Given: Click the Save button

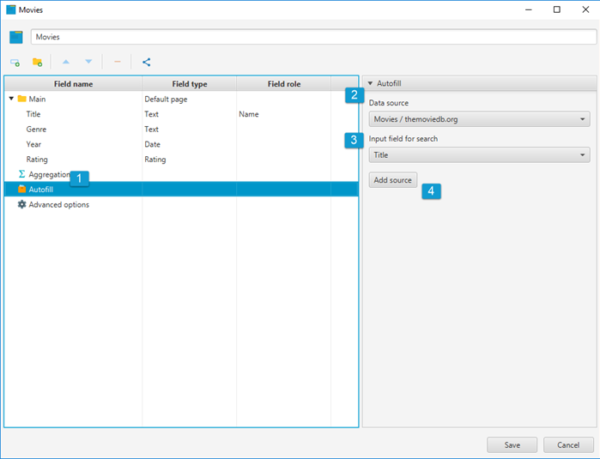Looking at the screenshot, I should point(512,445).
